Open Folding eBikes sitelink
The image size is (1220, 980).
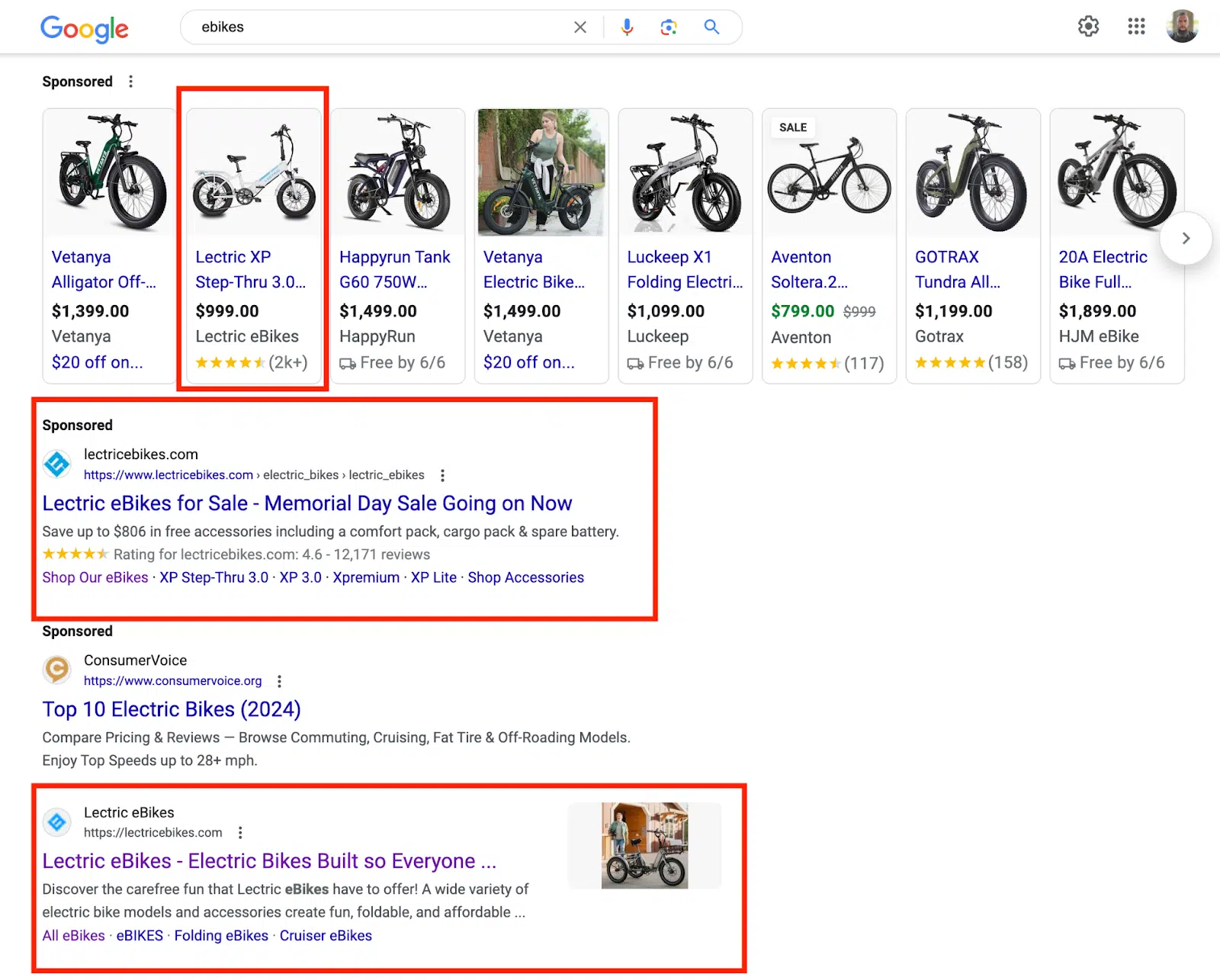coord(221,936)
